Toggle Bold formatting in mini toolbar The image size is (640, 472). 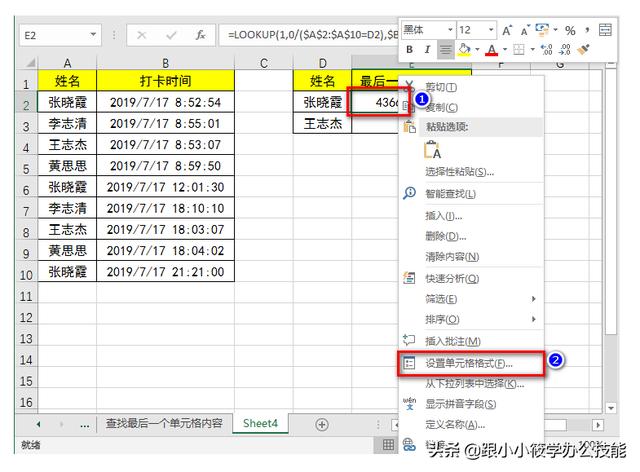tap(409, 50)
